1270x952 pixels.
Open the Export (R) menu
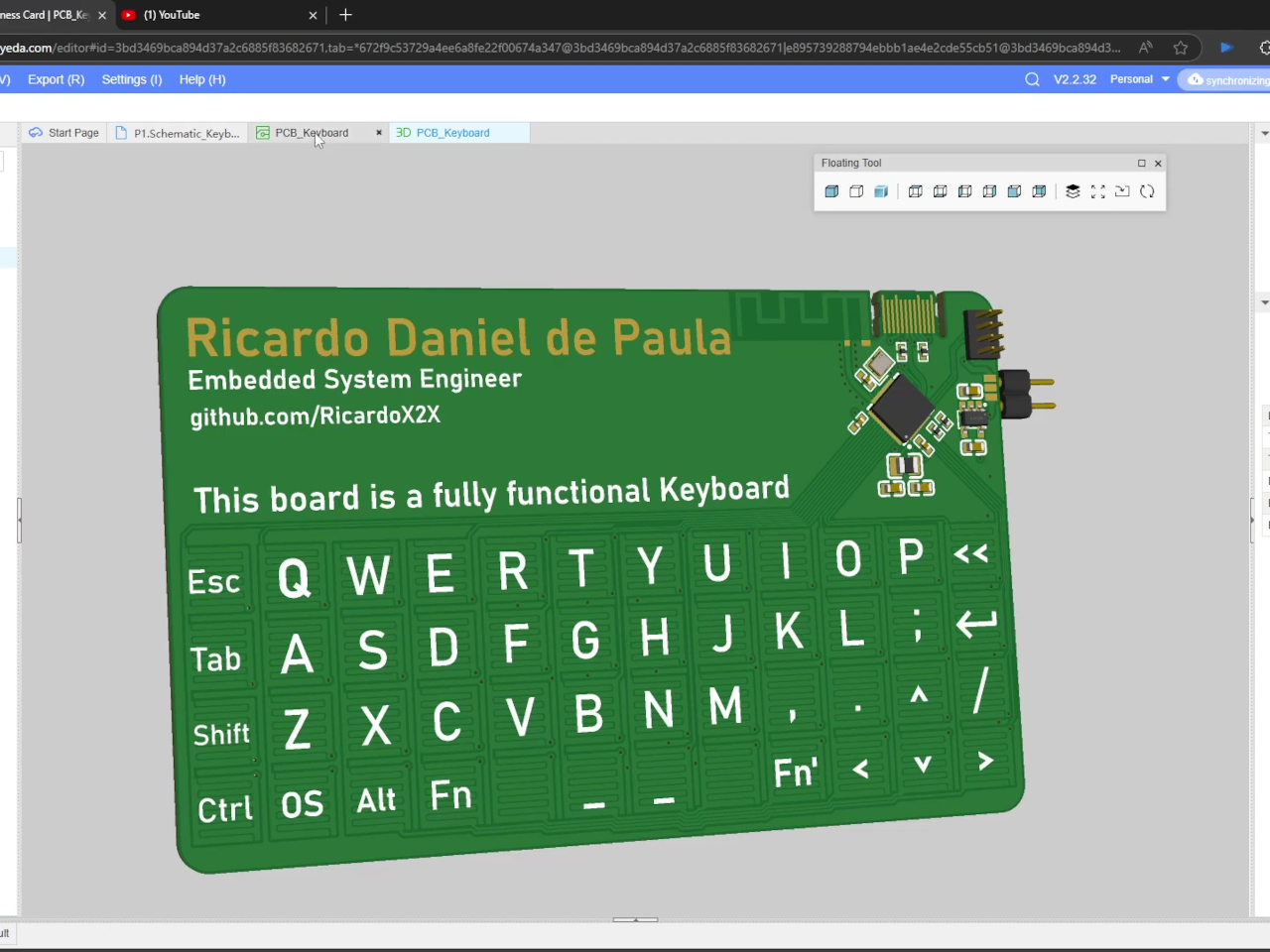point(56,79)
